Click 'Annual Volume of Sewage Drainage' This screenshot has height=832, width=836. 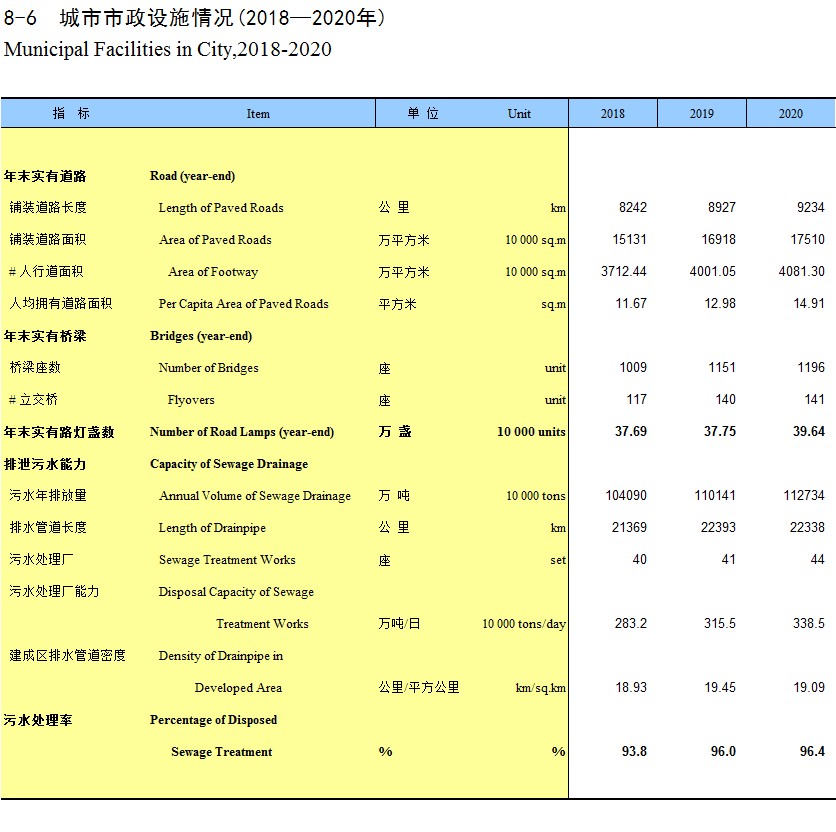tap(255, 496)
